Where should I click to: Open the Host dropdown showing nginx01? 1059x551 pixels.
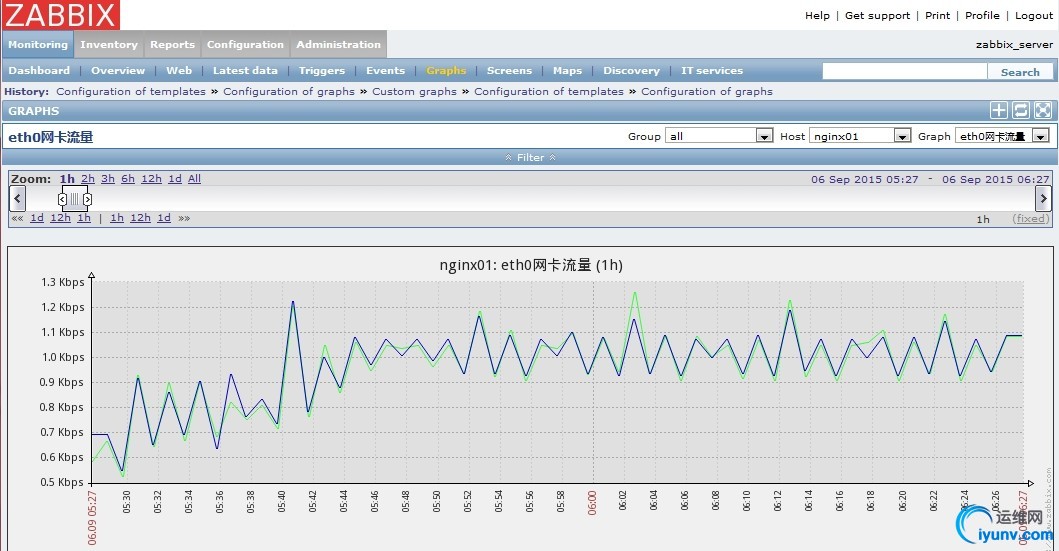click(x=860, y=136)
